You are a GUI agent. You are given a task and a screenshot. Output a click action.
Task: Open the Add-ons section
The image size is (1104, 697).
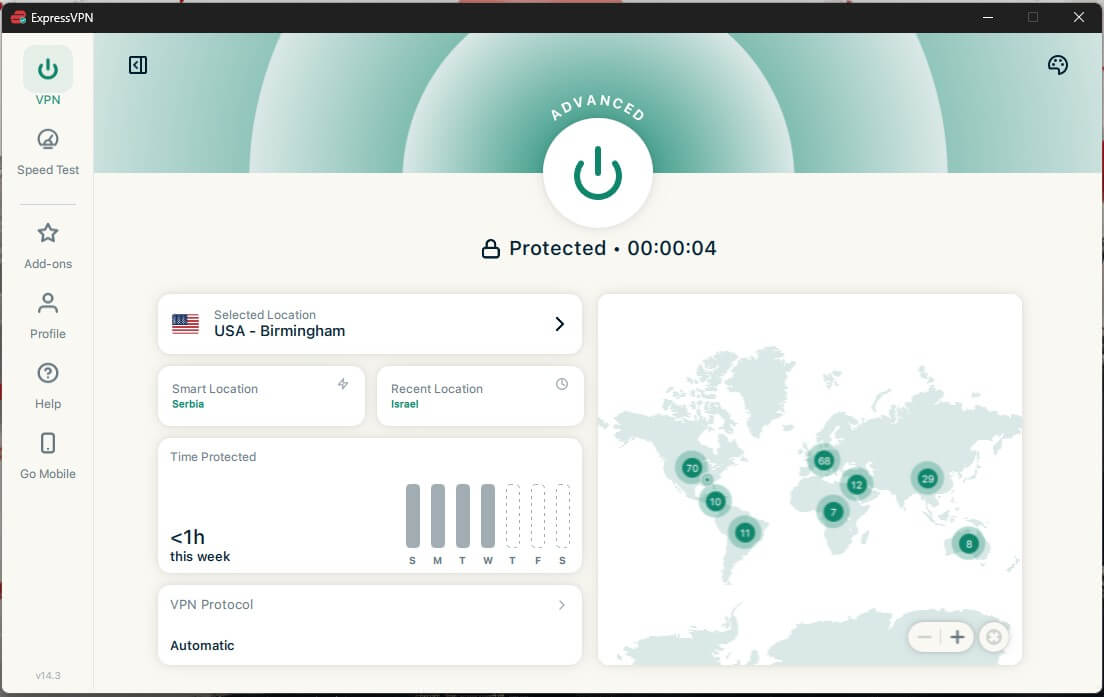click(x=48, y=246)
